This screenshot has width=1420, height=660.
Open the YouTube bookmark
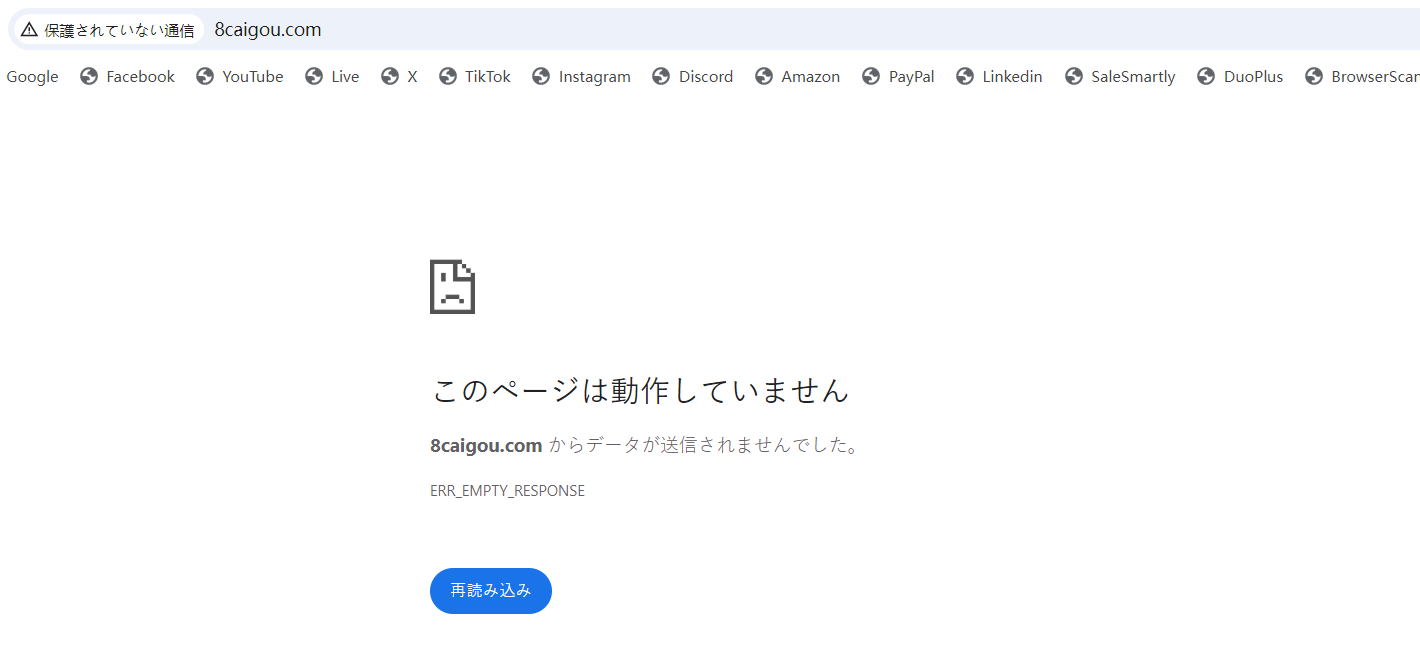click(x=240, y=77)
